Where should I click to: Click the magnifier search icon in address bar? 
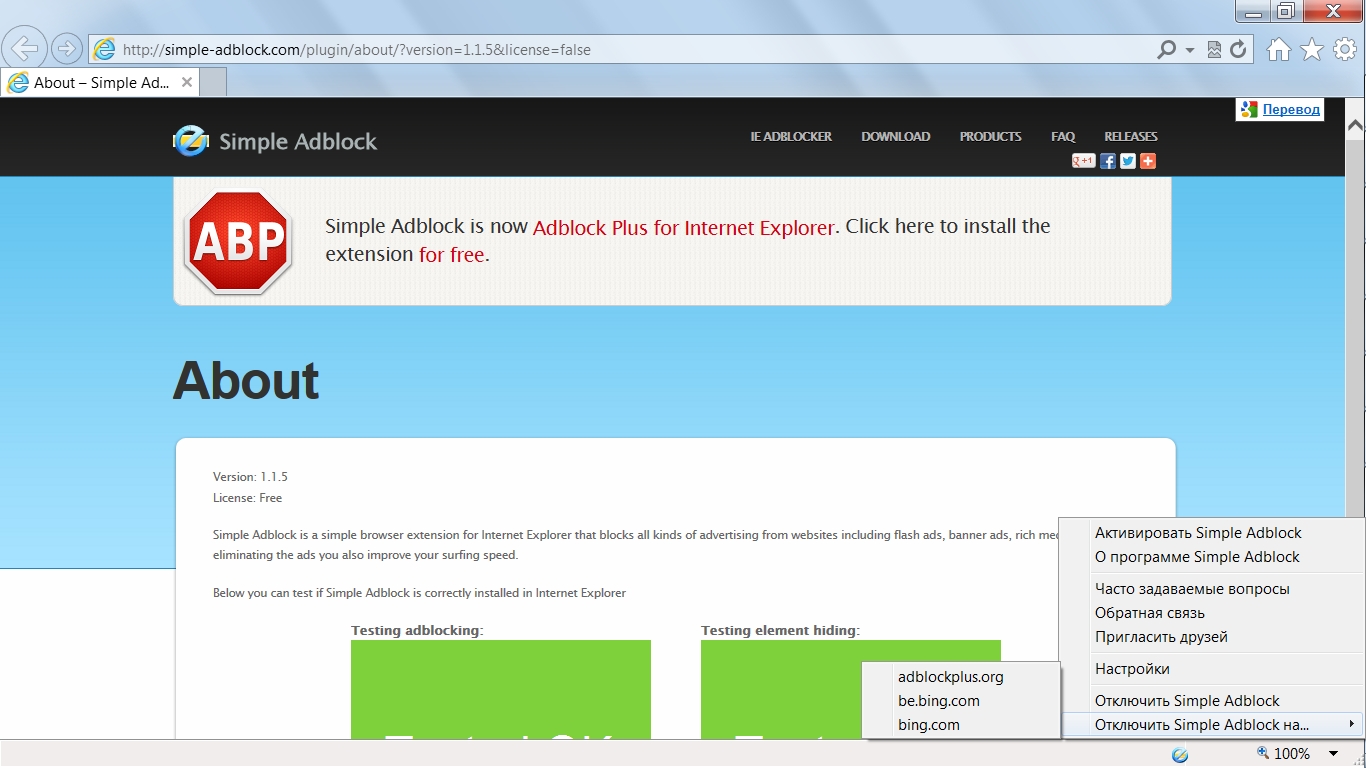coord(1166,49)
